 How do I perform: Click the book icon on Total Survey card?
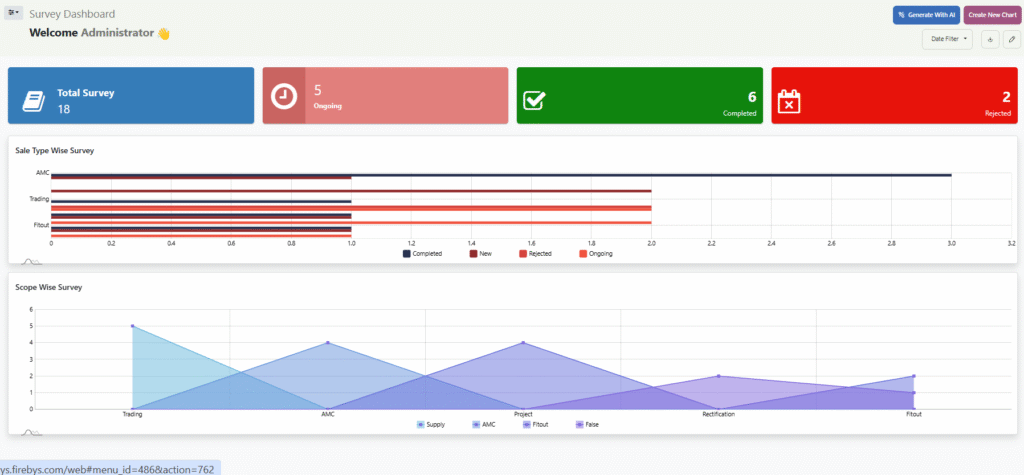pyautogui.click(x=33, y=100)
